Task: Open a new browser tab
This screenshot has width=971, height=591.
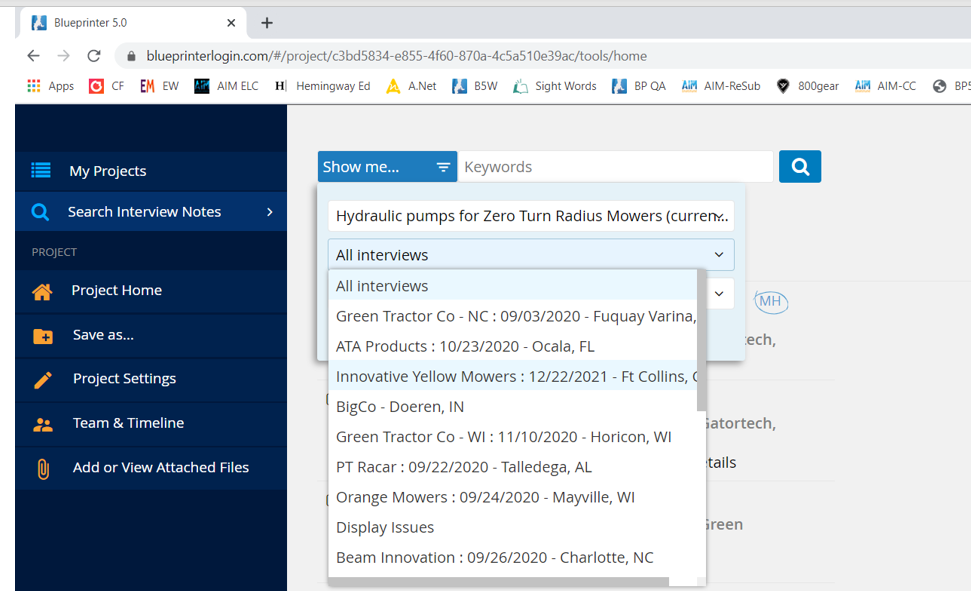Action: pyautogui.click(x=267, y=23)
